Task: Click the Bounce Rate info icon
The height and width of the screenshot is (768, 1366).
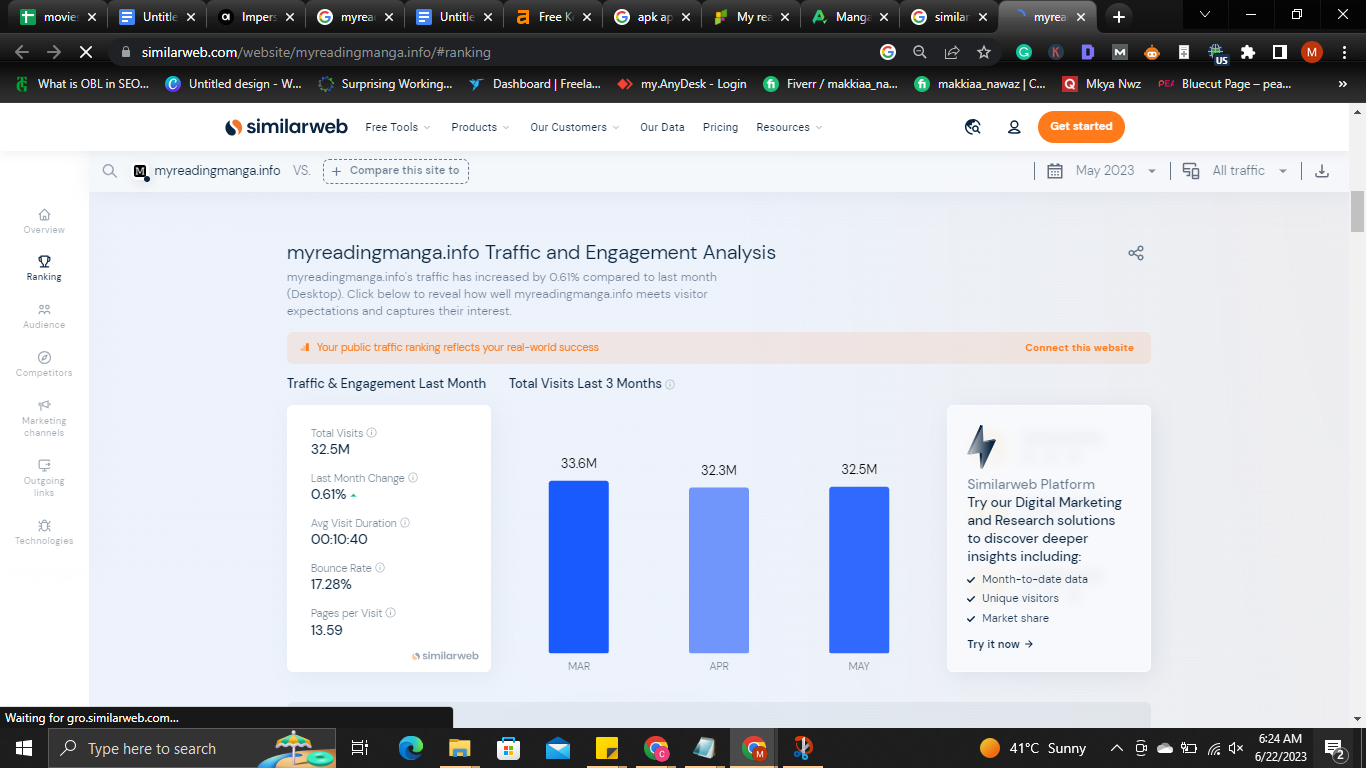Action: tap(380, 568)
